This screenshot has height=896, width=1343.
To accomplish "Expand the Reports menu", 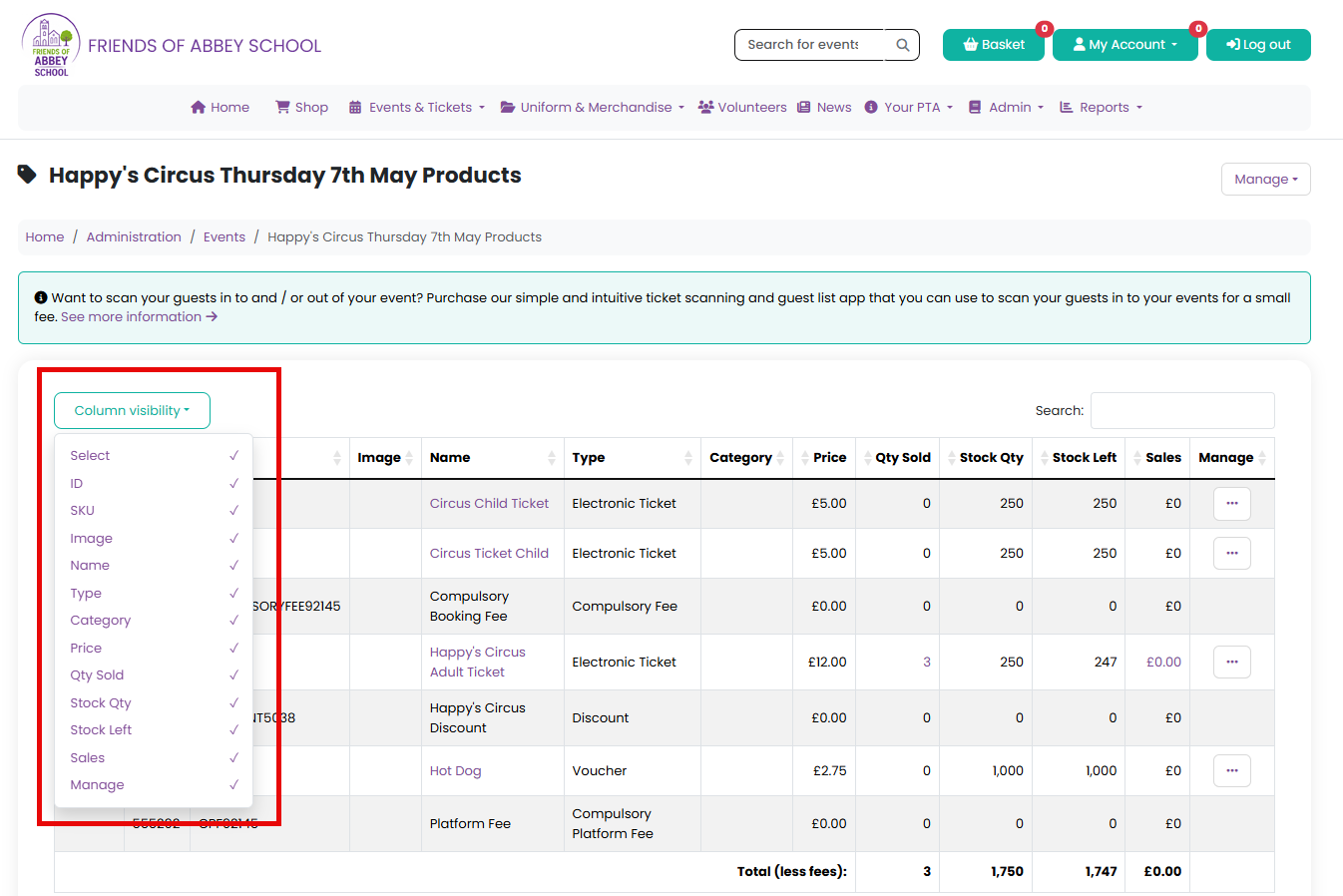I will pos(1101,108).
